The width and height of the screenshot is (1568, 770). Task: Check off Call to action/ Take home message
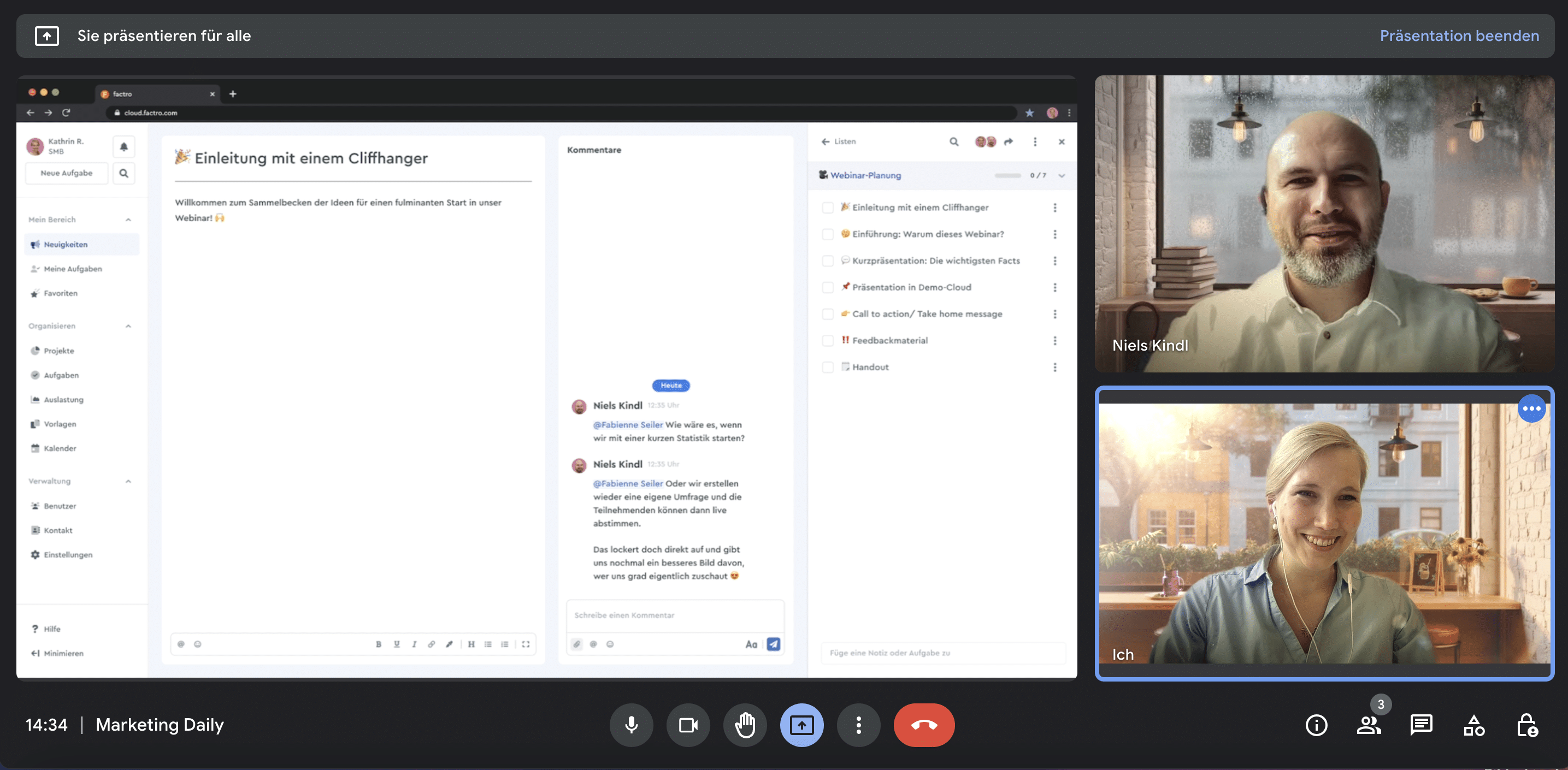[827, 314]
